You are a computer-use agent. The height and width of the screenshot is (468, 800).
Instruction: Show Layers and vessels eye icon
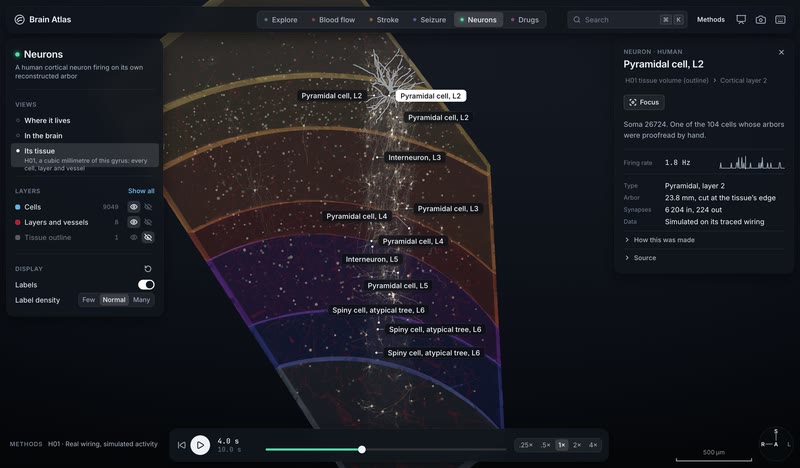tap(134, 222)
